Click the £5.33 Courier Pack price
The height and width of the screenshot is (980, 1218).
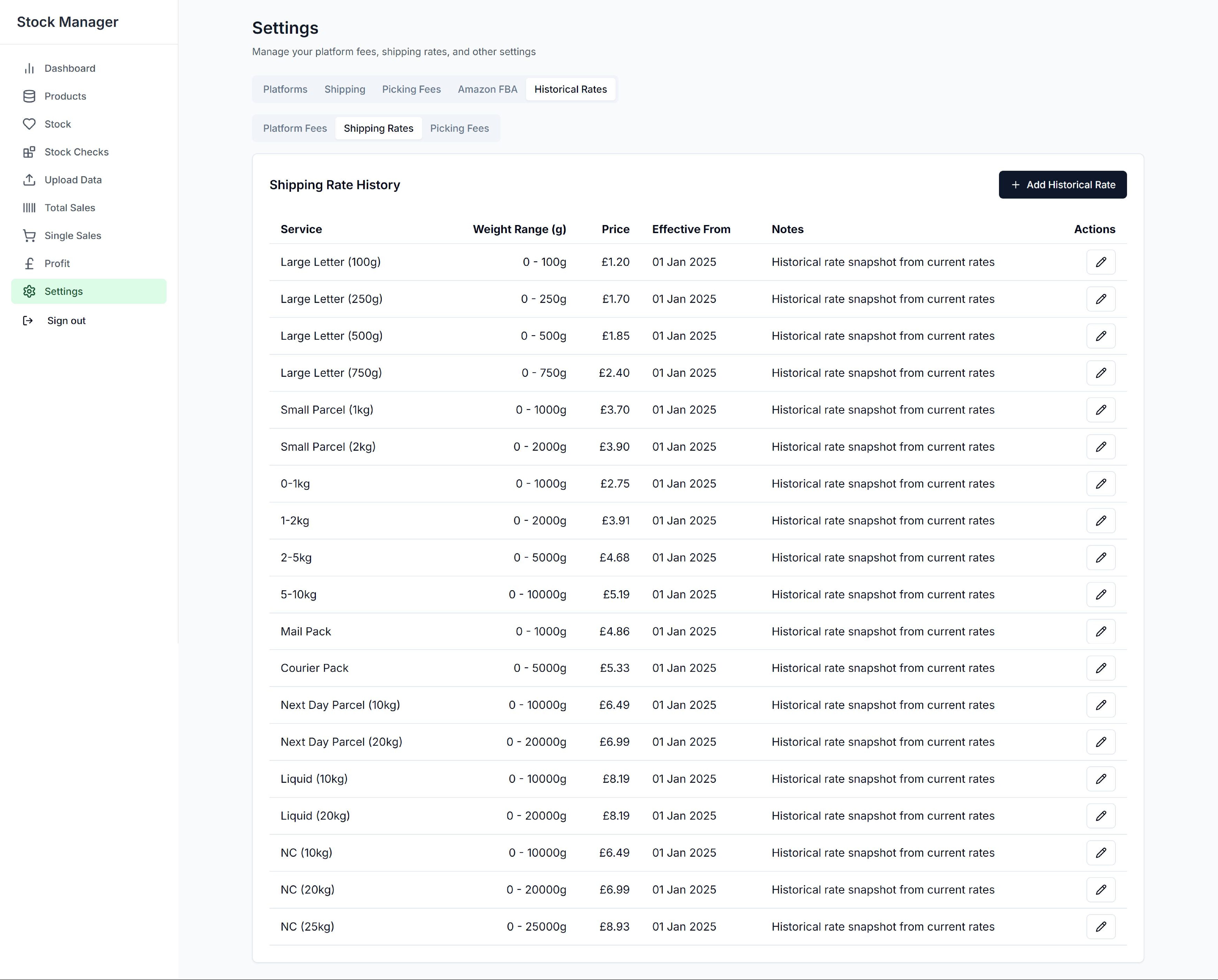(x=615, y=668)
